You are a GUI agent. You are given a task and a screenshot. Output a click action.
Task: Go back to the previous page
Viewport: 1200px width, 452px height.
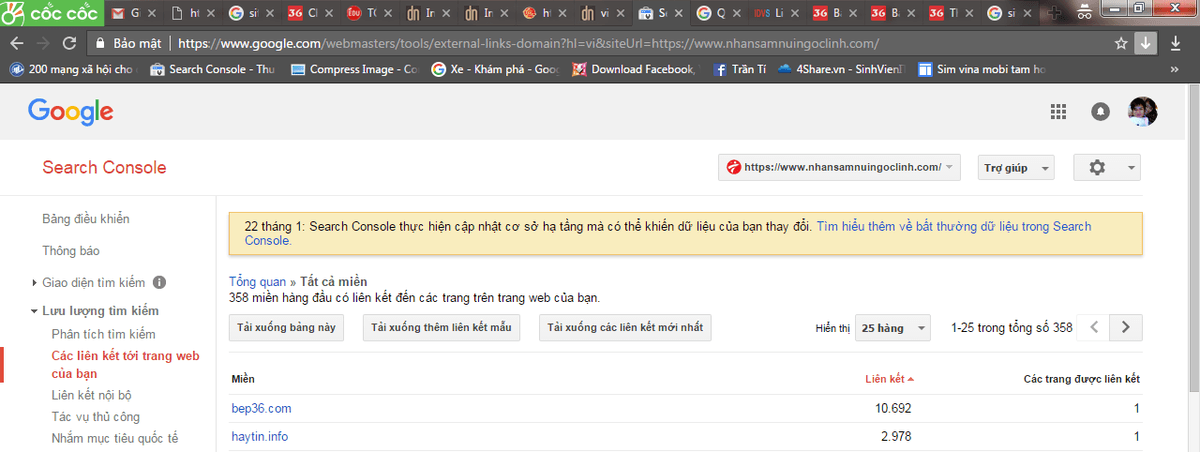point(15,44)
